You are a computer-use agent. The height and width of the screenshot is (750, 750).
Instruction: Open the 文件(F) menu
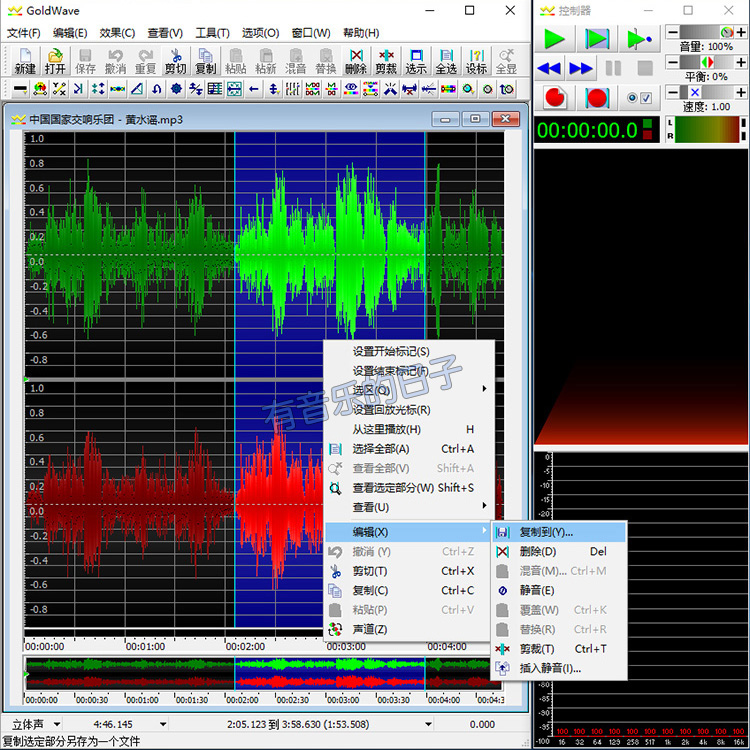23,33
